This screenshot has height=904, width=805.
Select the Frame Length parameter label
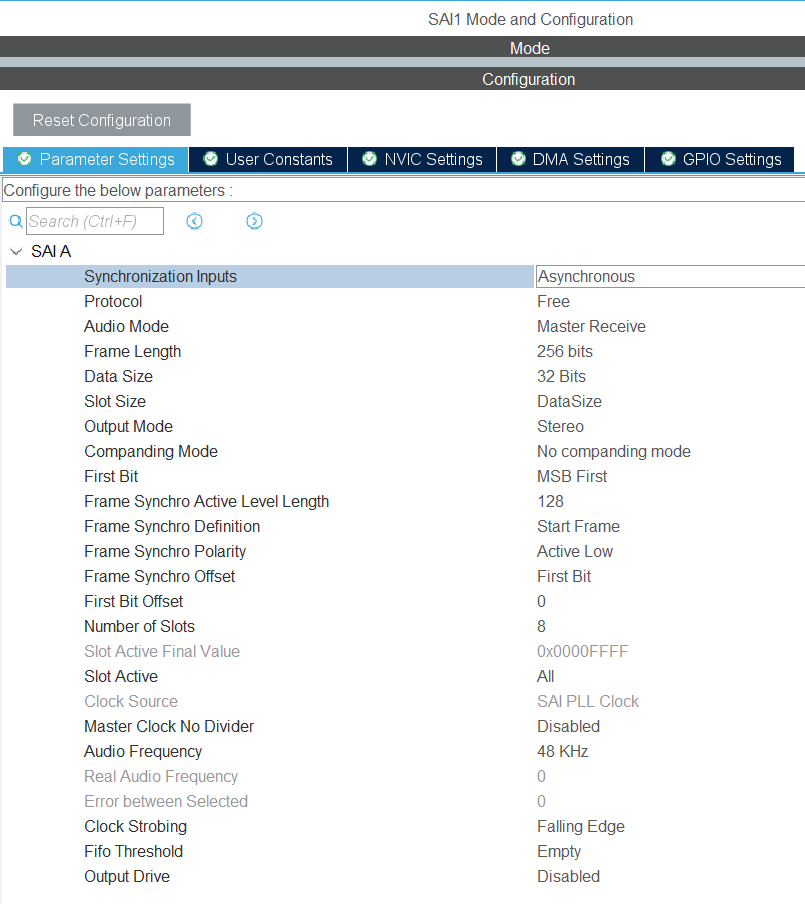[133, 351]
